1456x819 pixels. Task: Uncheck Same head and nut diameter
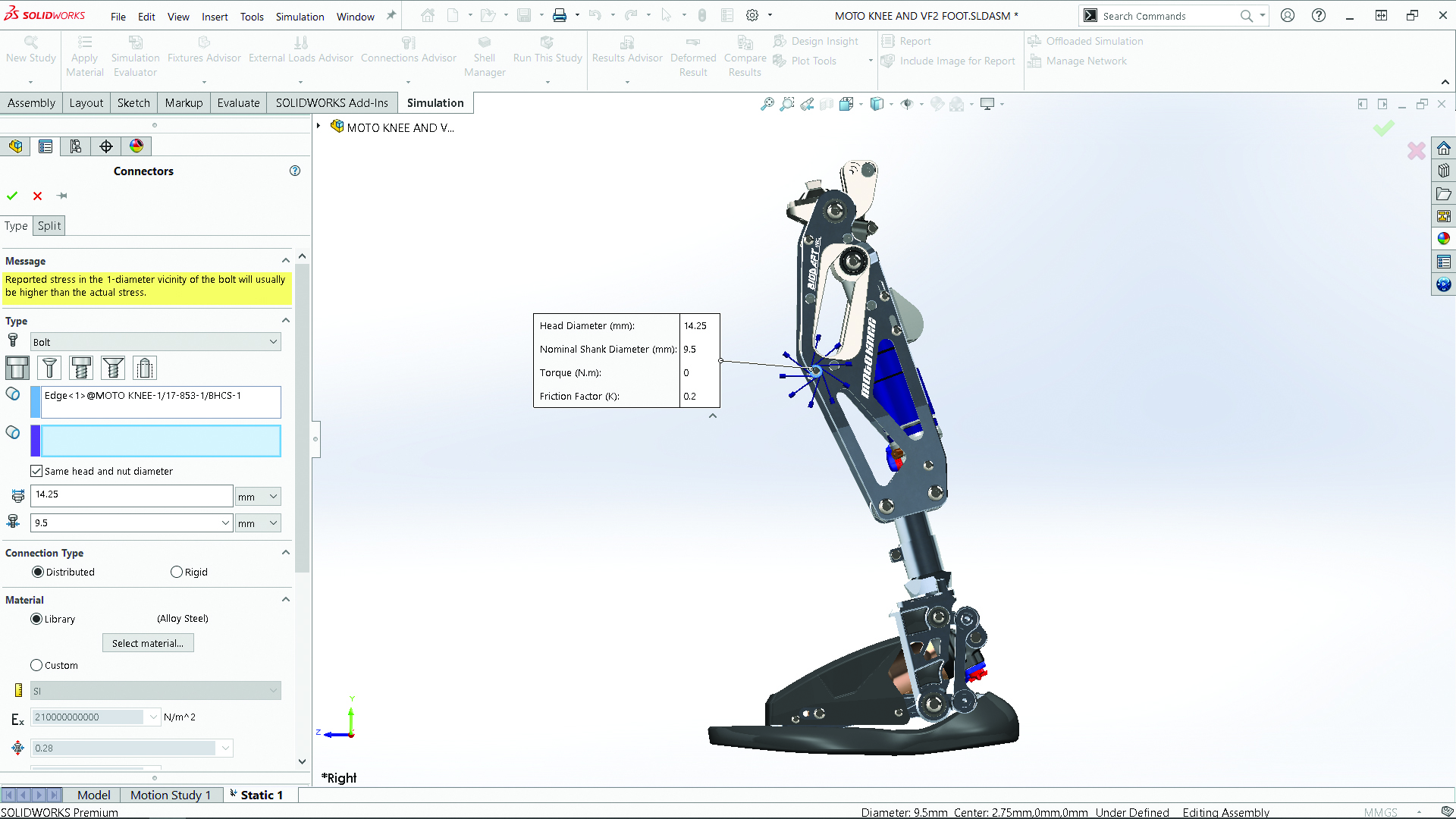36,471
